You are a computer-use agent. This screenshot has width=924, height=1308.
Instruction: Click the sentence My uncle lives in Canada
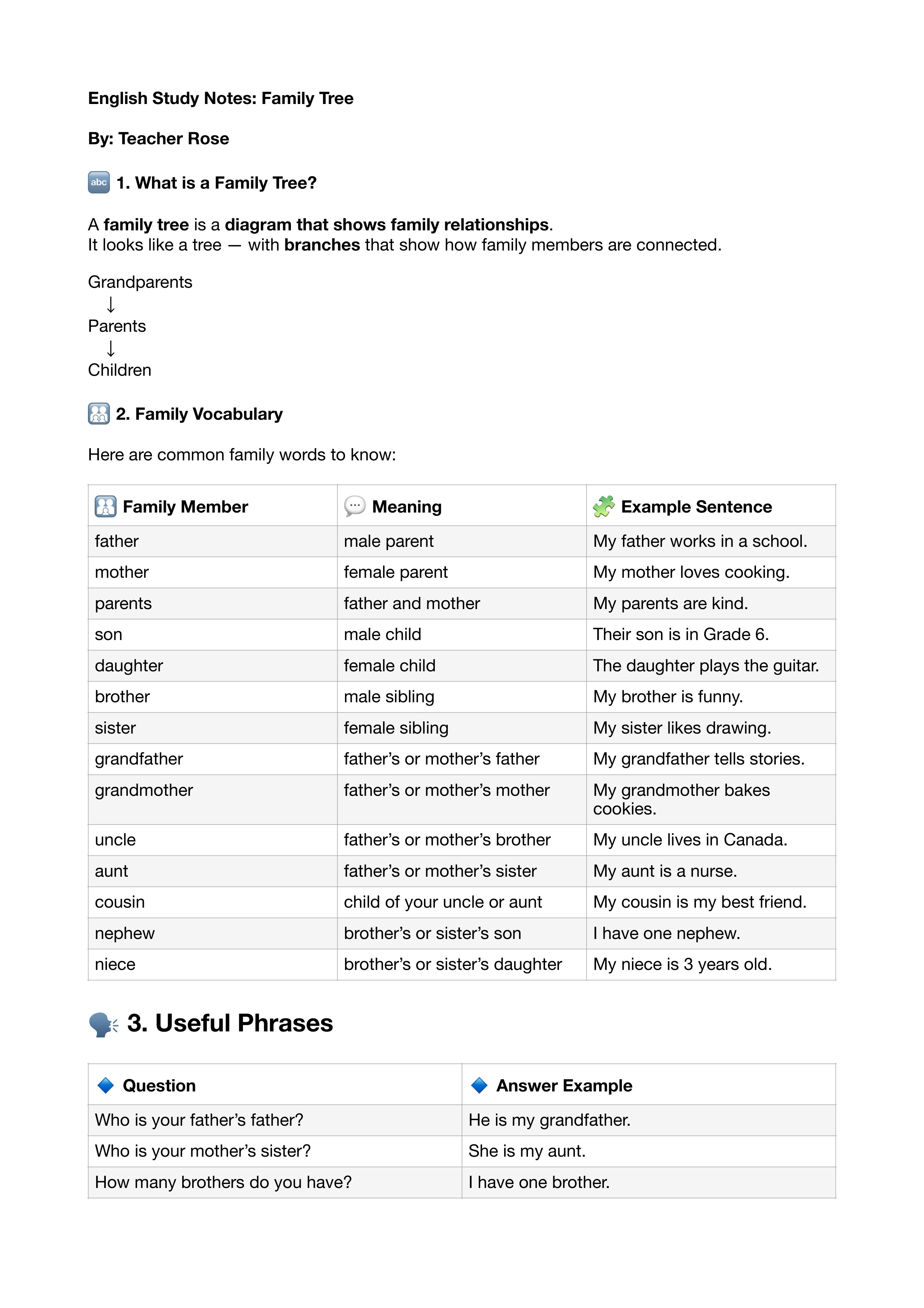pos(690,840)
